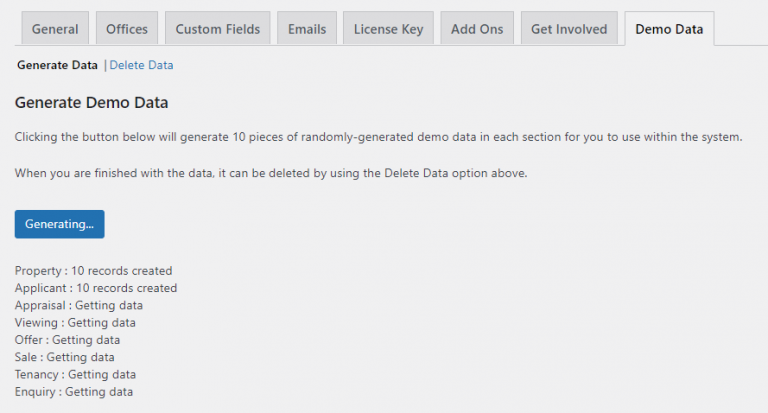768x413 pixels.
Task: Click the Generate Demo Data heading
Action: 92,103
